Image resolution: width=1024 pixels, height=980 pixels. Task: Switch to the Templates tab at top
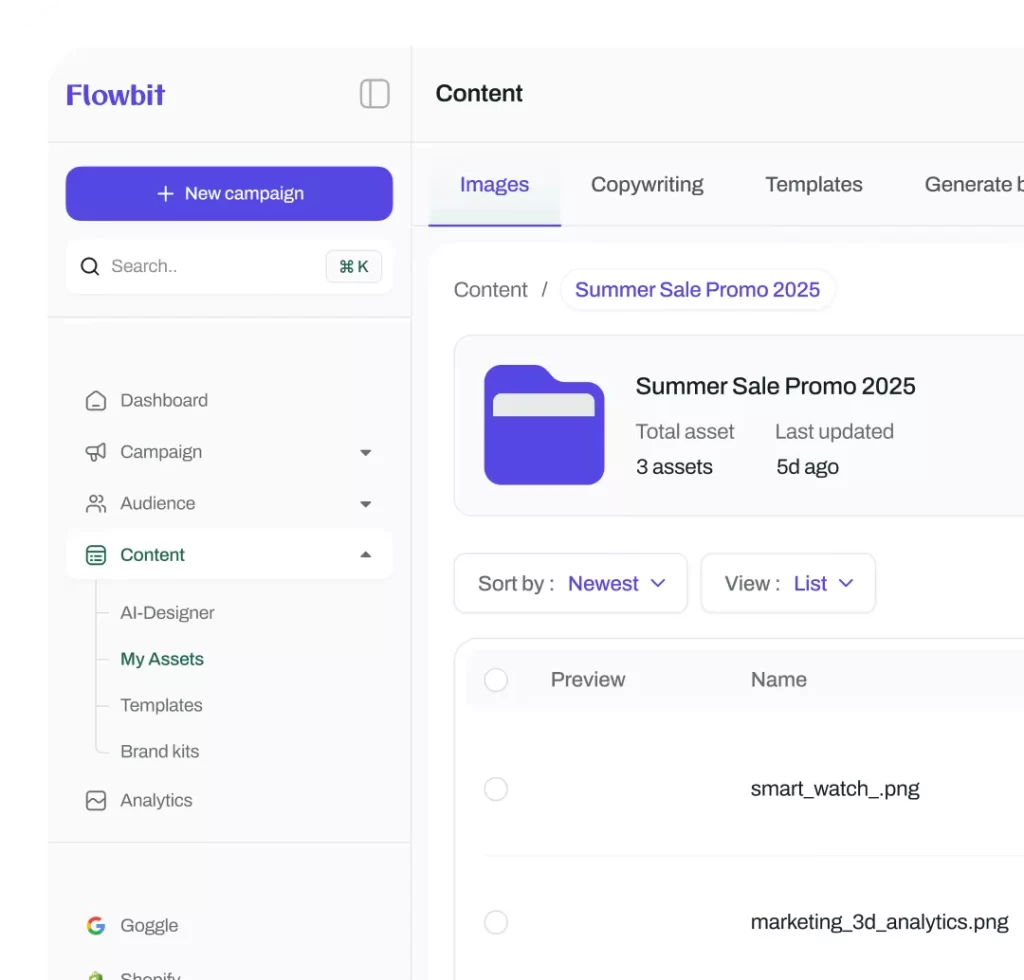(814, 185)
